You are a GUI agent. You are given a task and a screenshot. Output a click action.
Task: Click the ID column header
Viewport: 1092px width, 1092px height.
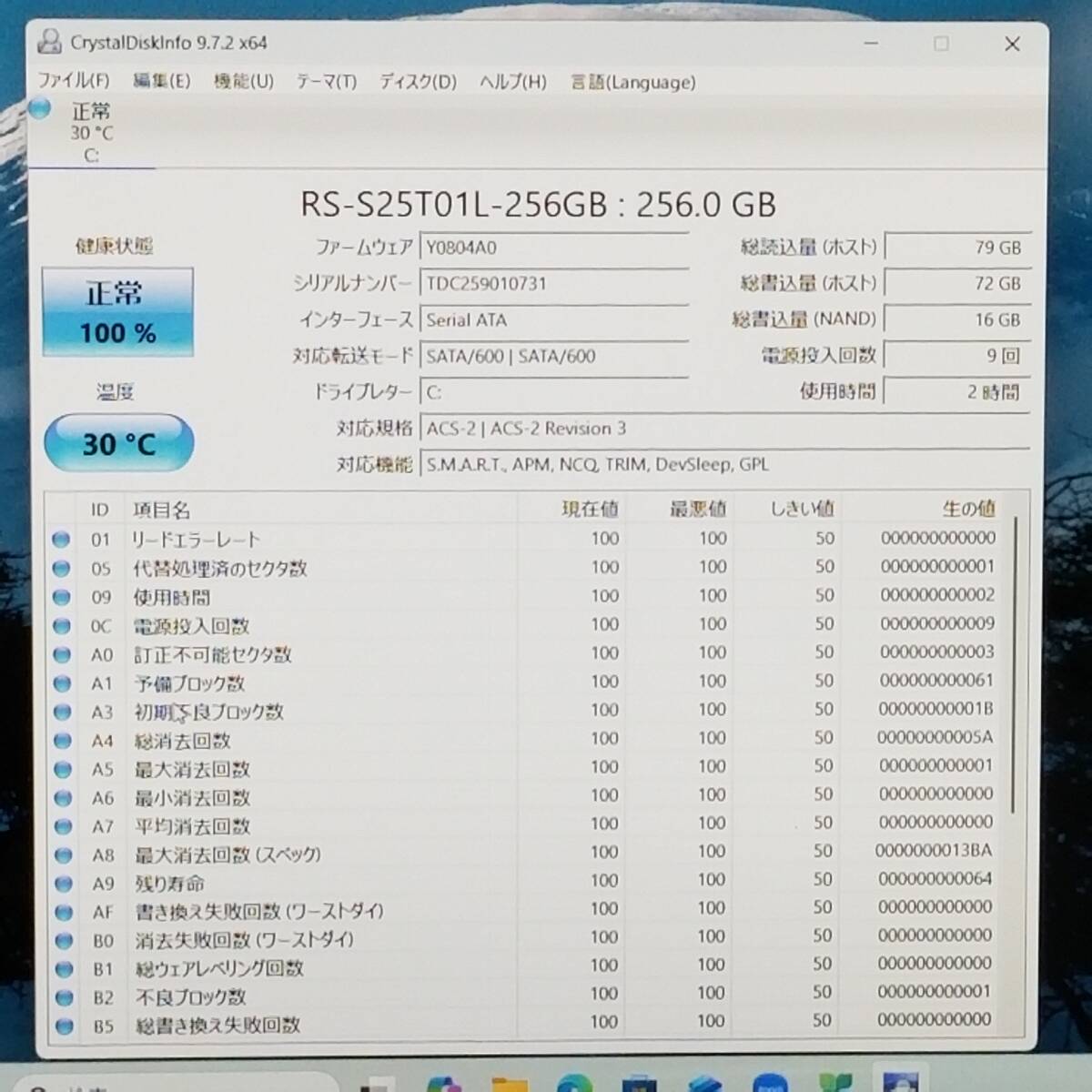[100, 510]
